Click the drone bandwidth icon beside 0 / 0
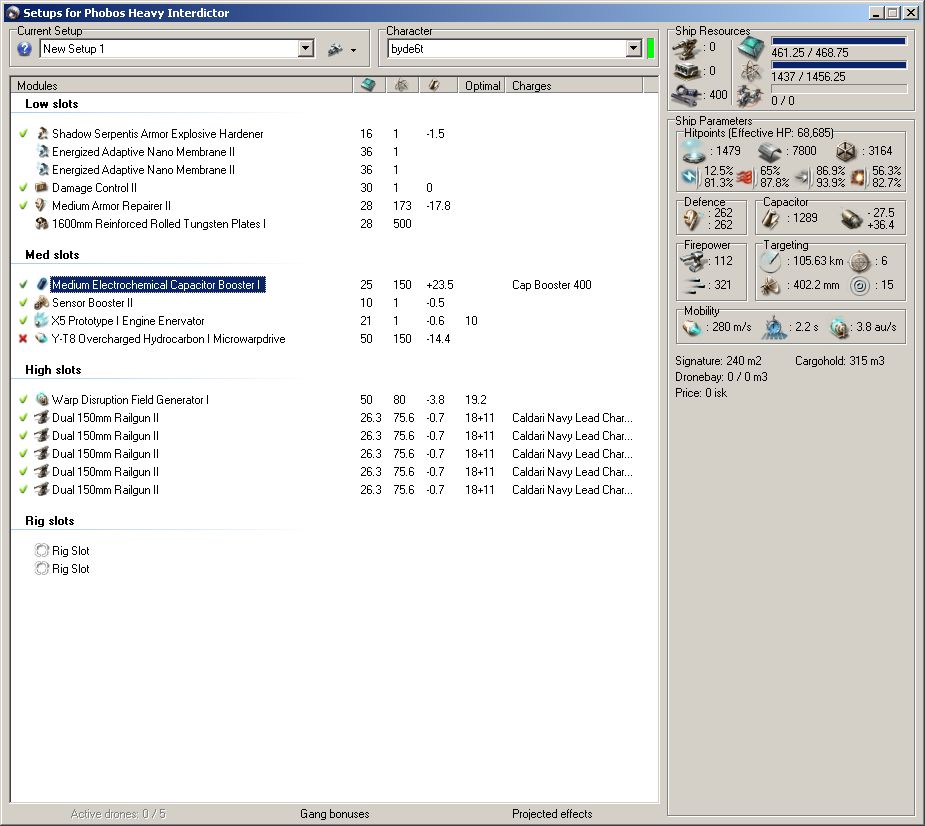This screenshot has height=826, width=925. click(750, 96)
